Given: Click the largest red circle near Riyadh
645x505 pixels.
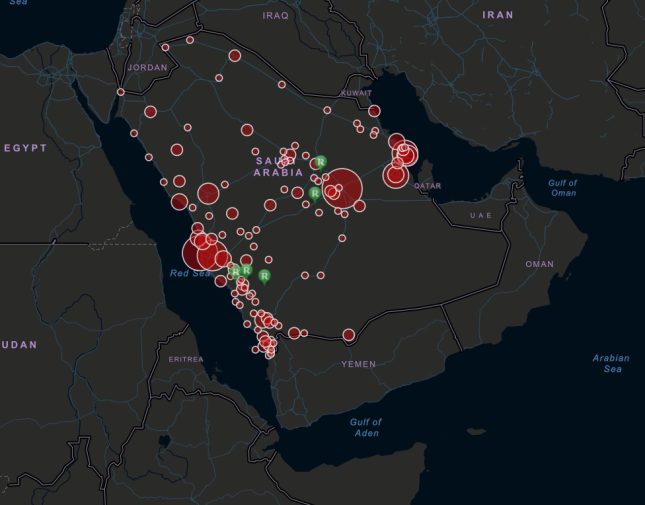Looking at the screenshot, I should coord(343,187).
